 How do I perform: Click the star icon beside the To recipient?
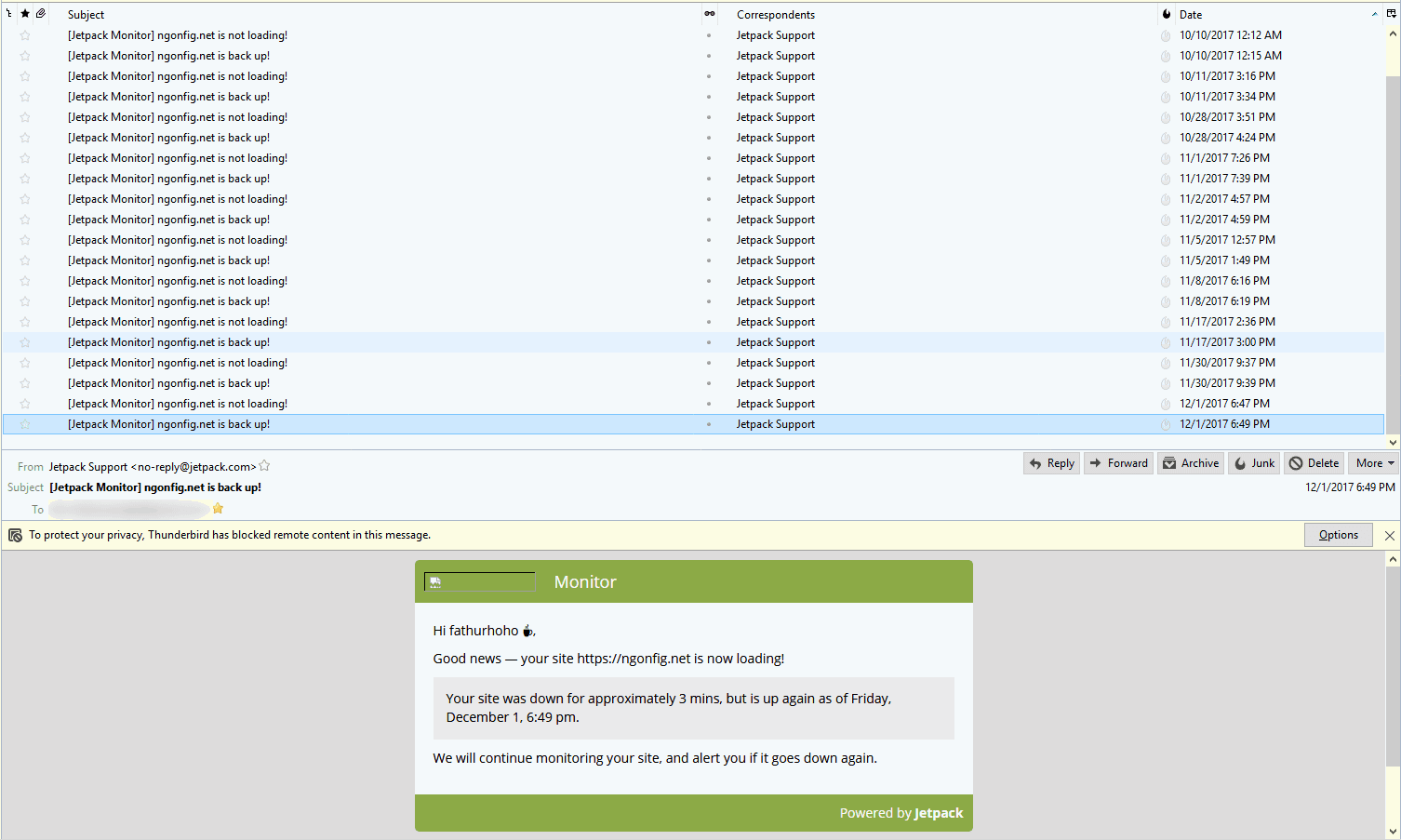218,509
